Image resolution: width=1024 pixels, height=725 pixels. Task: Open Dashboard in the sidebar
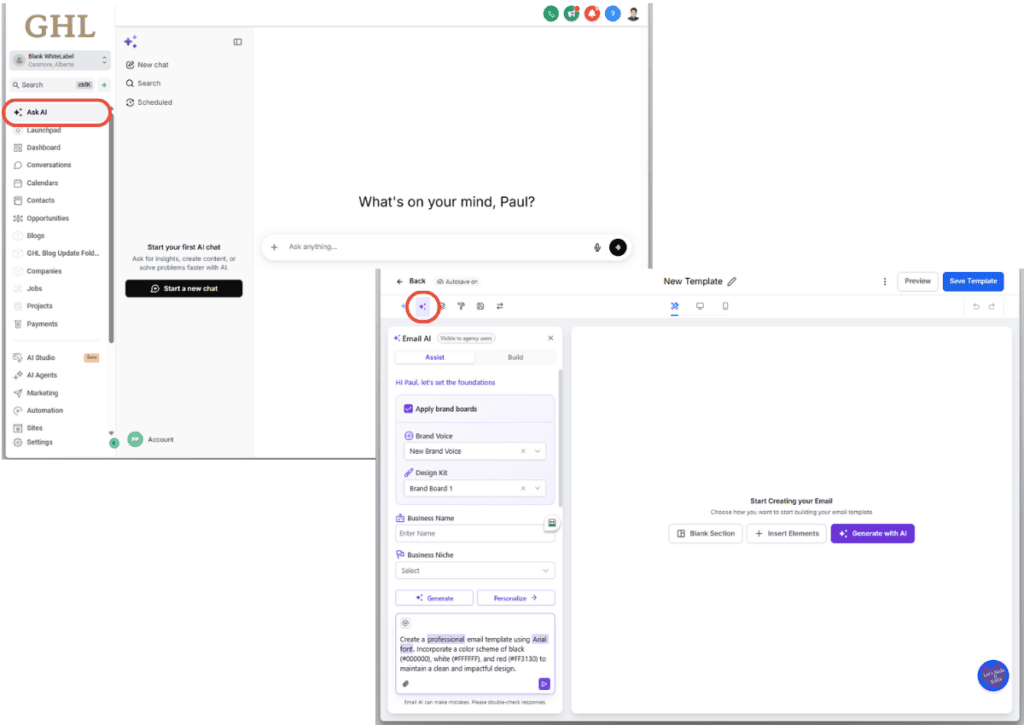click(43, 148)
